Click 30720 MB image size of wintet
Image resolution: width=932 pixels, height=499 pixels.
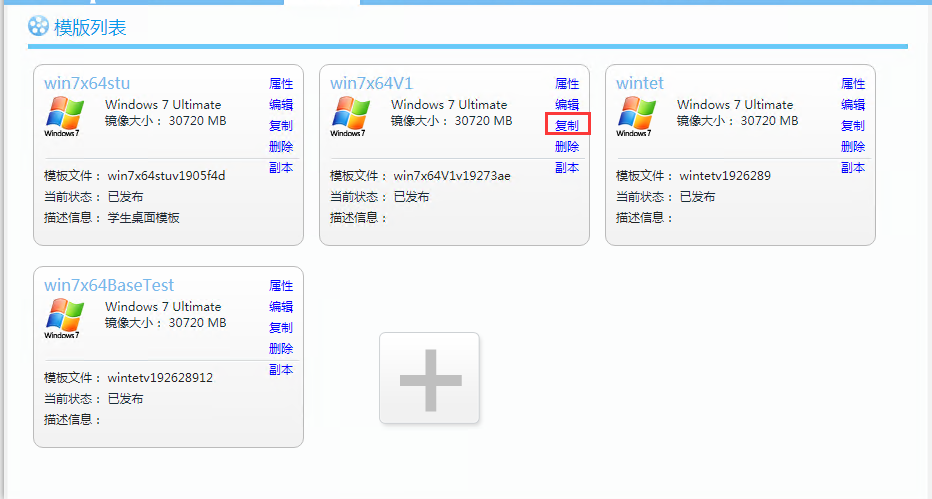pyautogui.click(x=769, y=121)
